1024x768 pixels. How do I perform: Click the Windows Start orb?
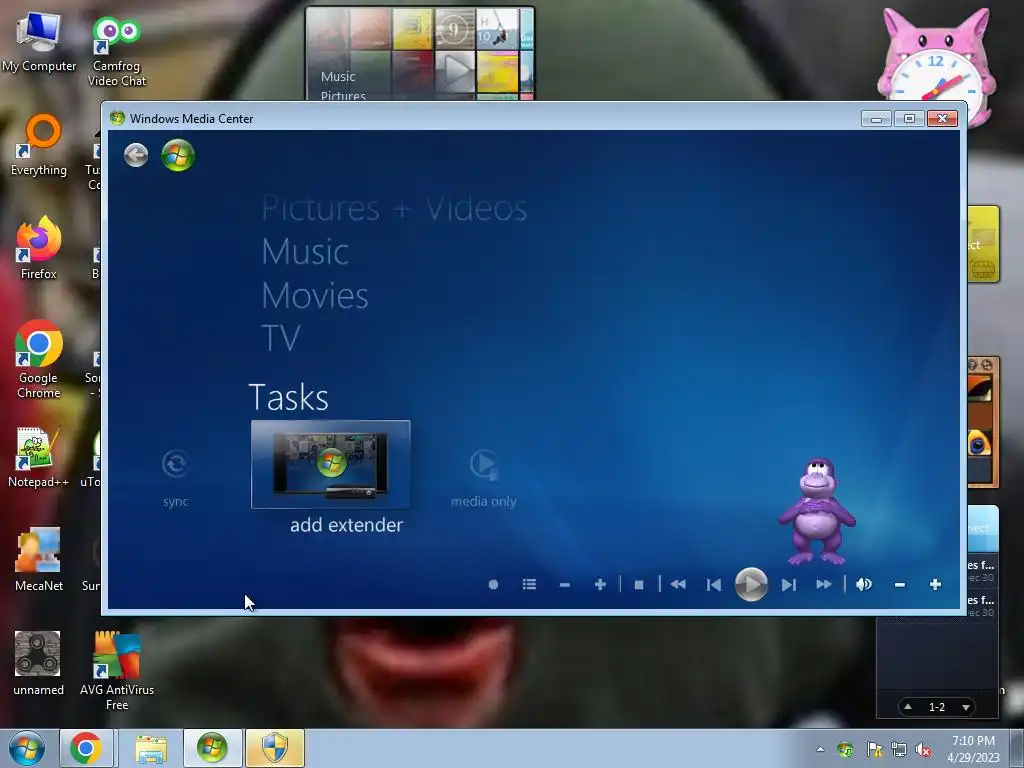tap(27, 748)
